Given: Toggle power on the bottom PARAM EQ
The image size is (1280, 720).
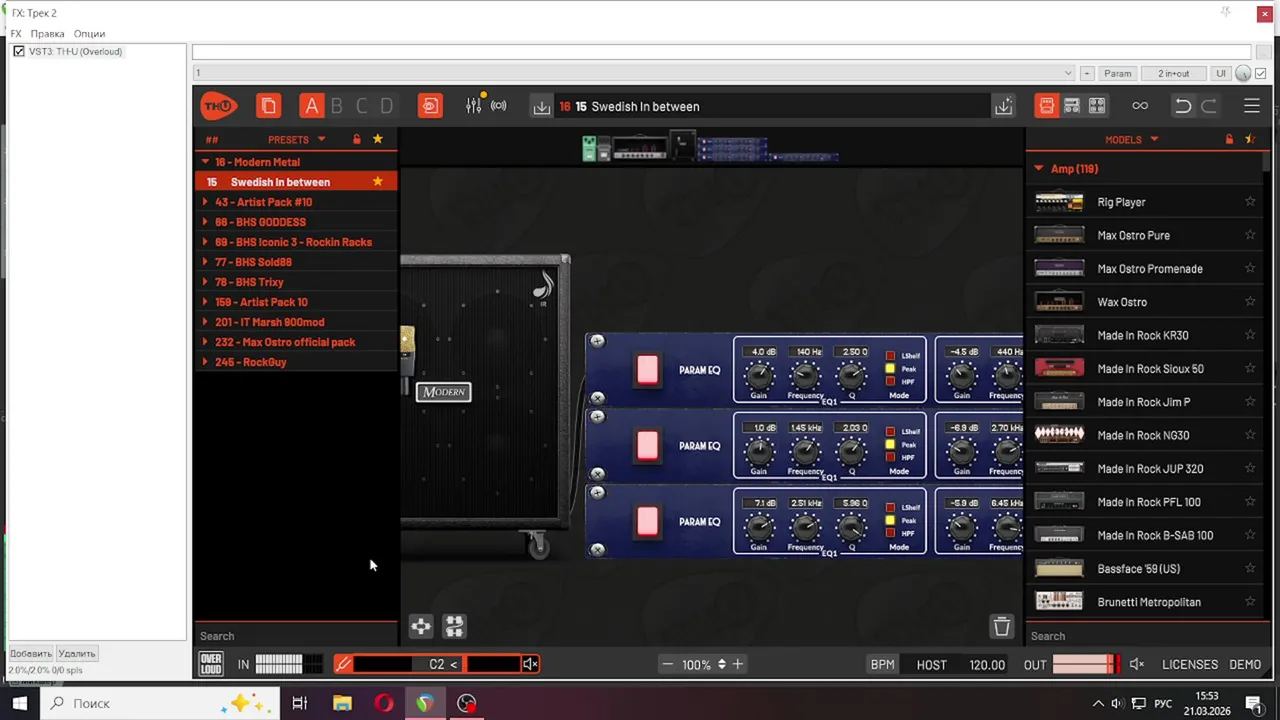Looking at the screenshot, I should tap(647, 521).
